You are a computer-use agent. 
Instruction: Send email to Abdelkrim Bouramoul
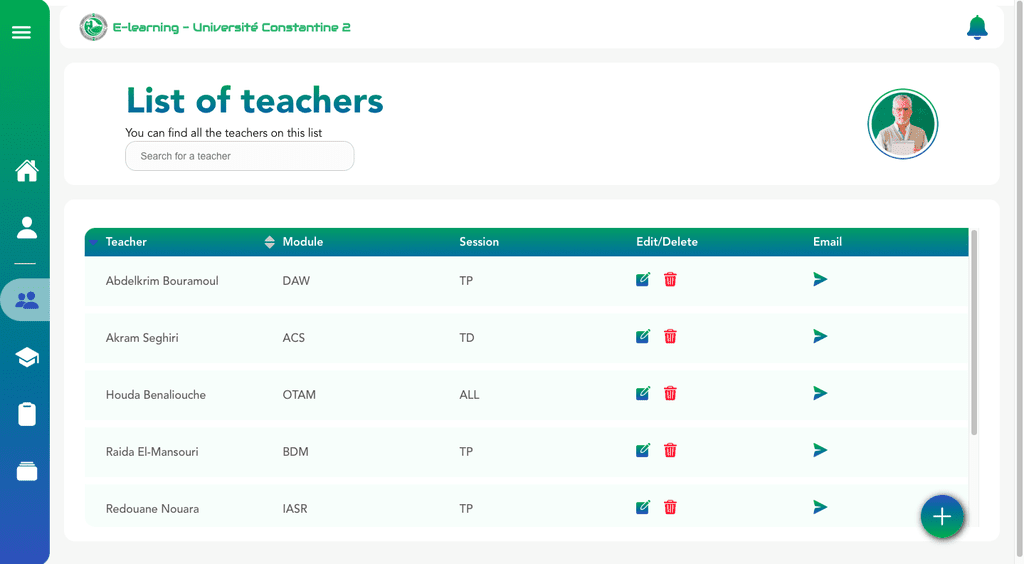click(x=820, y=279)
